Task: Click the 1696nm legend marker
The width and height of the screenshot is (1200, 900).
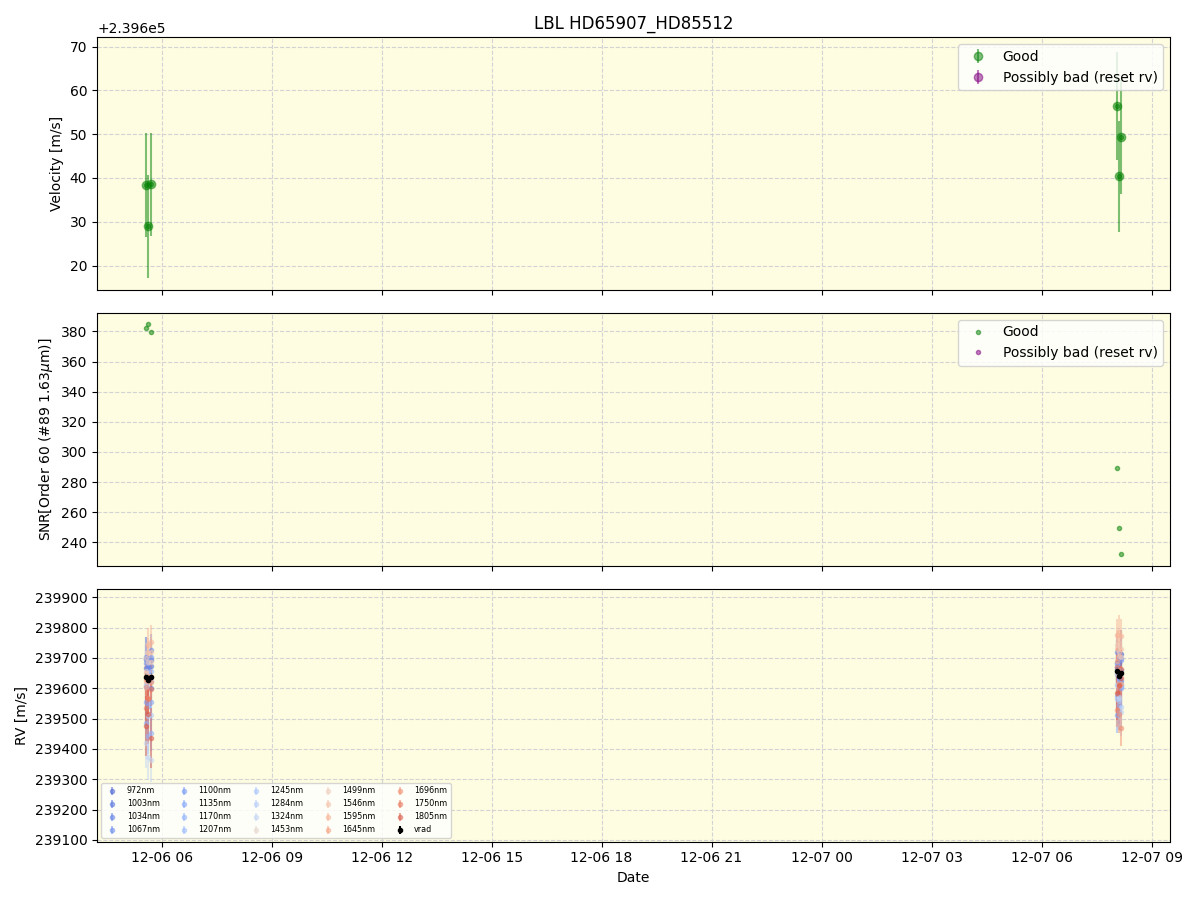Action: coord(400,791)
